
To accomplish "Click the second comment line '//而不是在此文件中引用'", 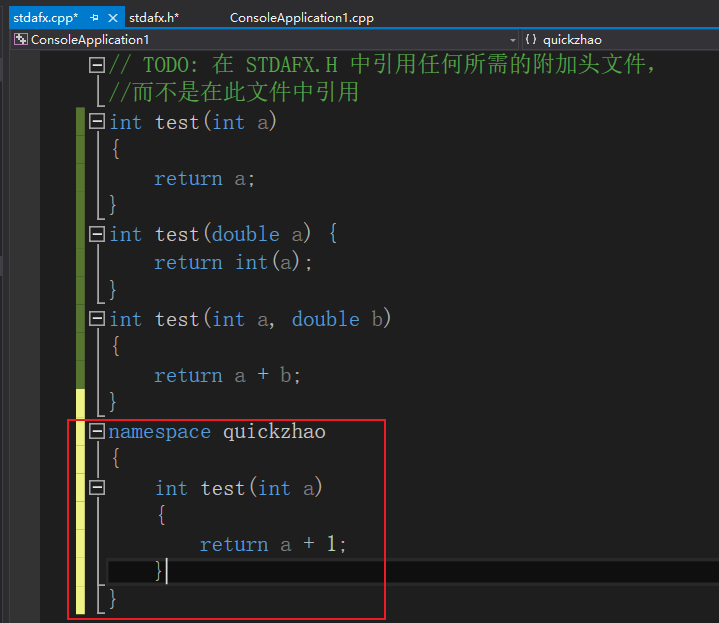I will [233, 92].
